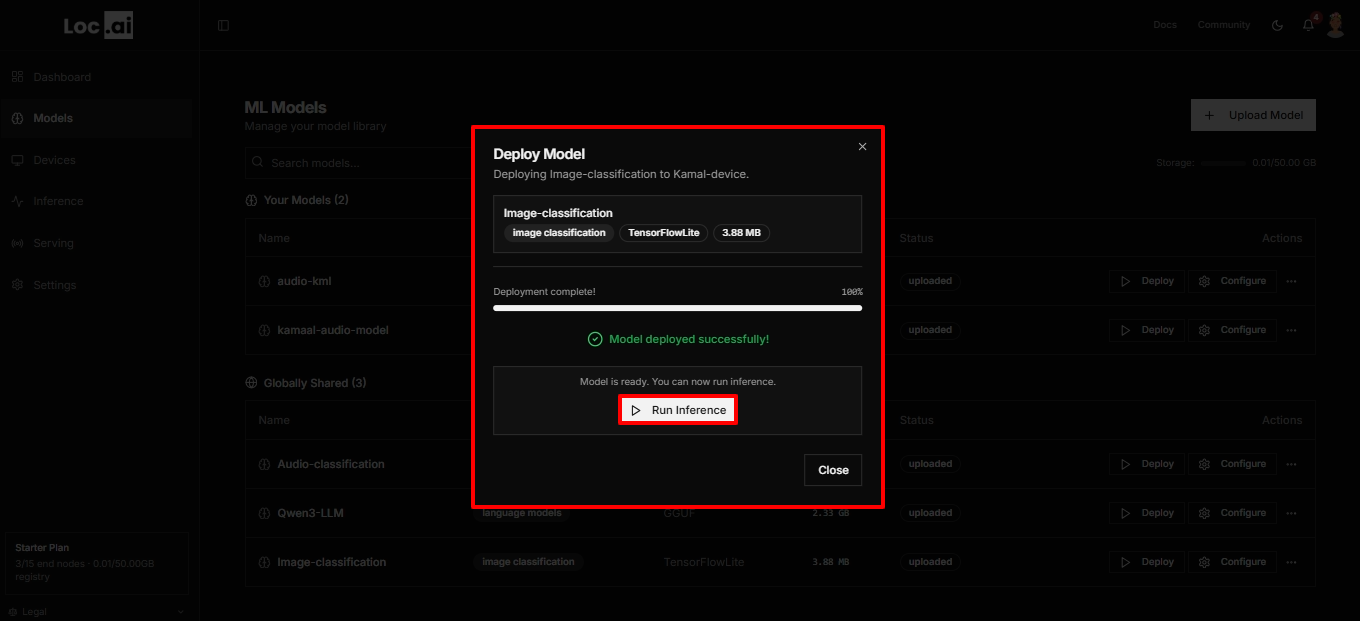Click the globe icon beside Audio-classification
Viewport: 1360px width, 621px height.
click(x=265, y=464)
